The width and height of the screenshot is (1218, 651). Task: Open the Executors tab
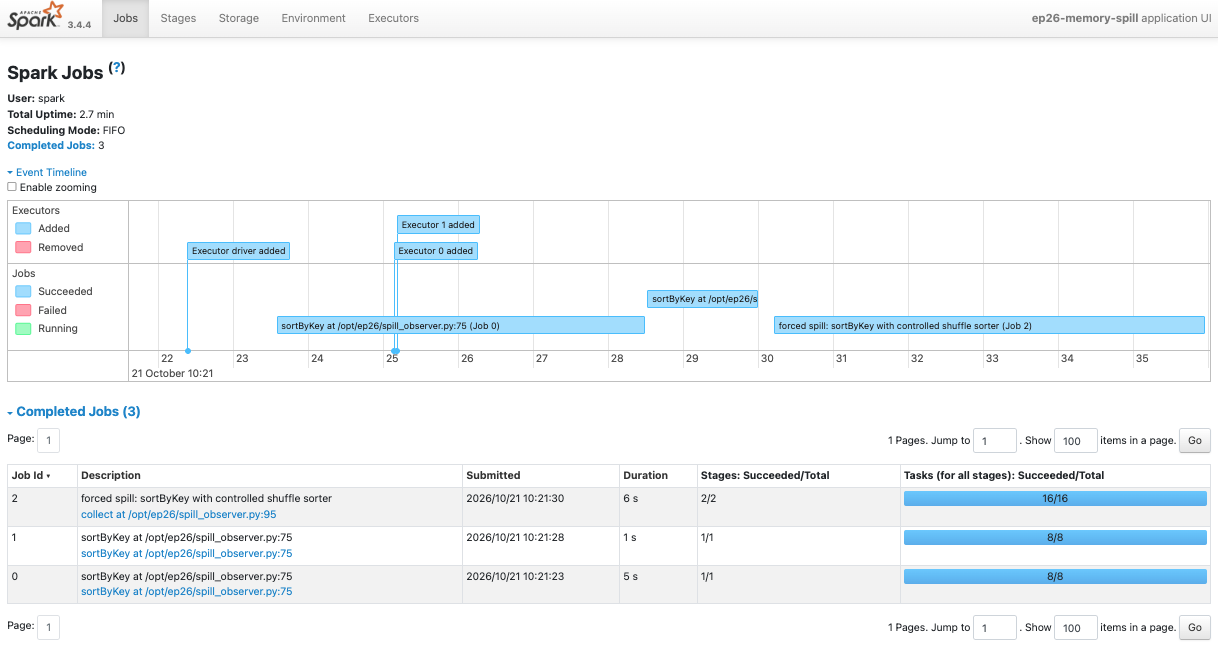coord(393,18)
